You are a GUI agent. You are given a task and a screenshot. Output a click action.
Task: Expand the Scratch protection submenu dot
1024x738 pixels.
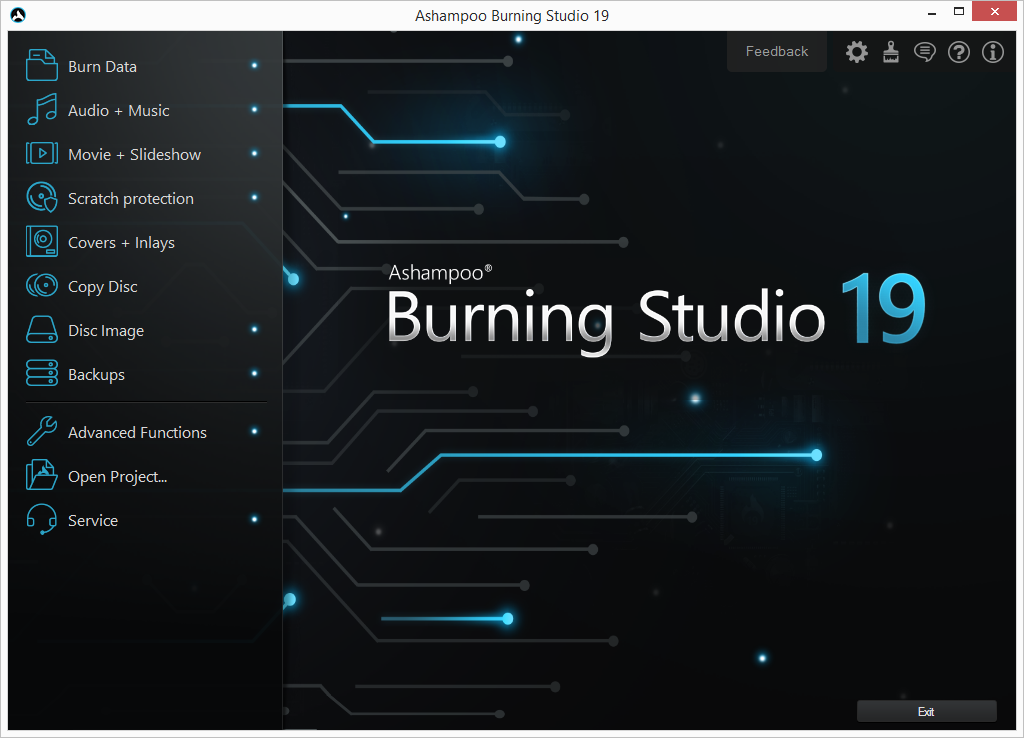coord(255,197)
